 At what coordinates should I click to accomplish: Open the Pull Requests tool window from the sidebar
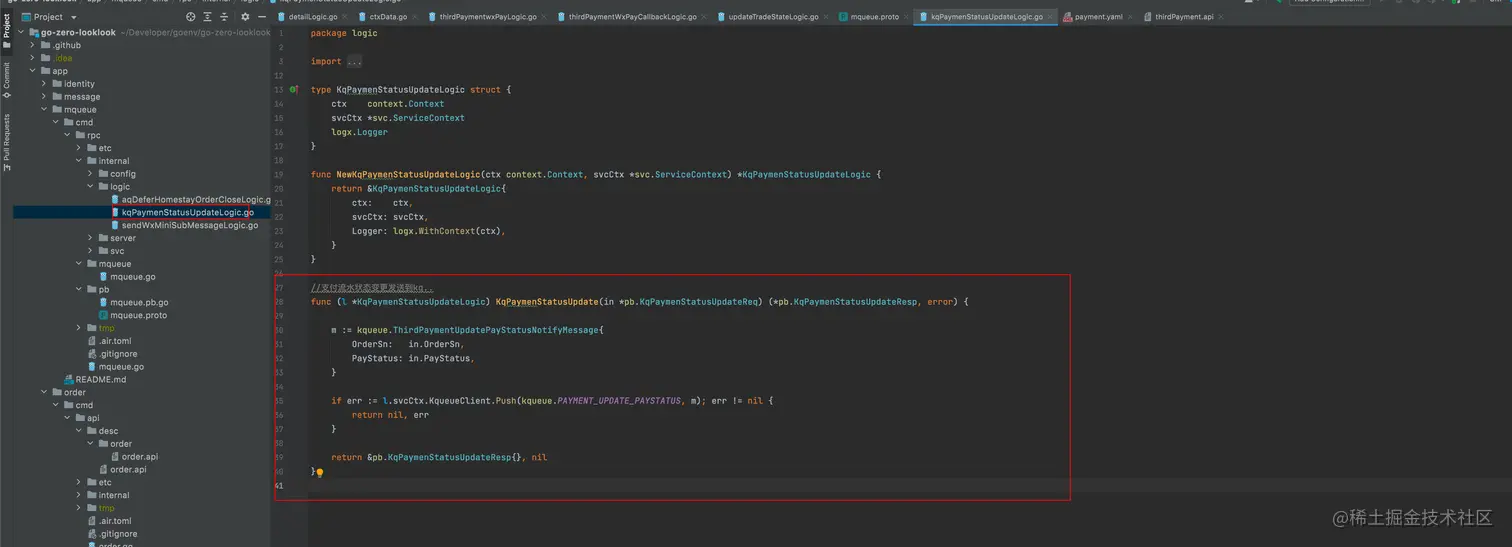[x=7, y=141]
